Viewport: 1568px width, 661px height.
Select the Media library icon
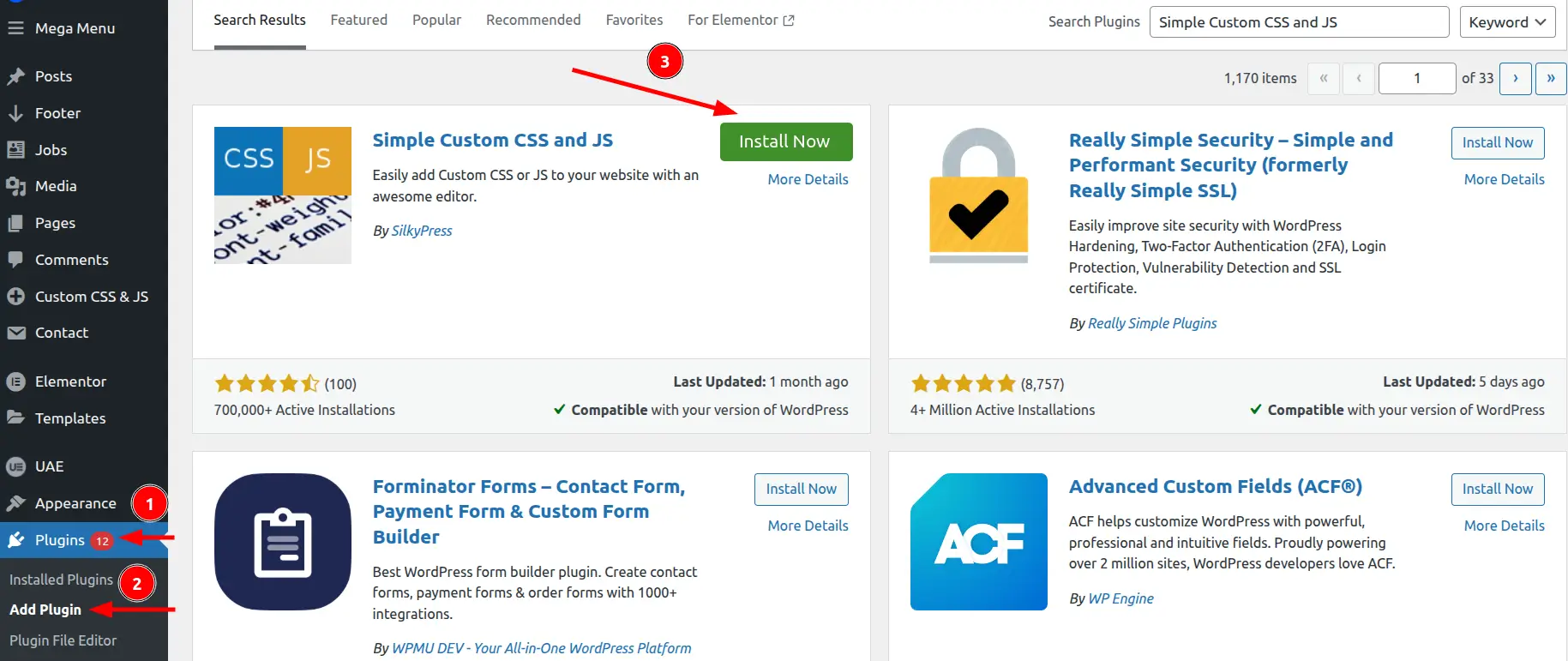coord(17,186)
